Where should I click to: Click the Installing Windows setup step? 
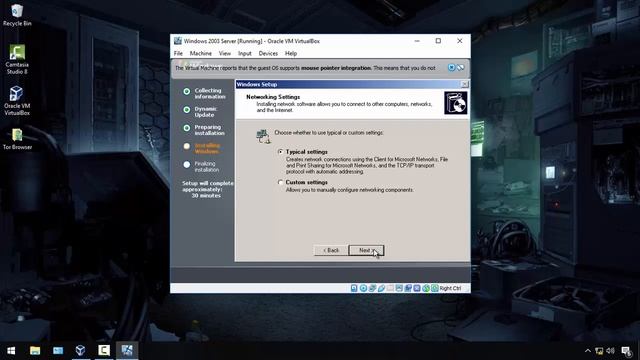point(202,148)
